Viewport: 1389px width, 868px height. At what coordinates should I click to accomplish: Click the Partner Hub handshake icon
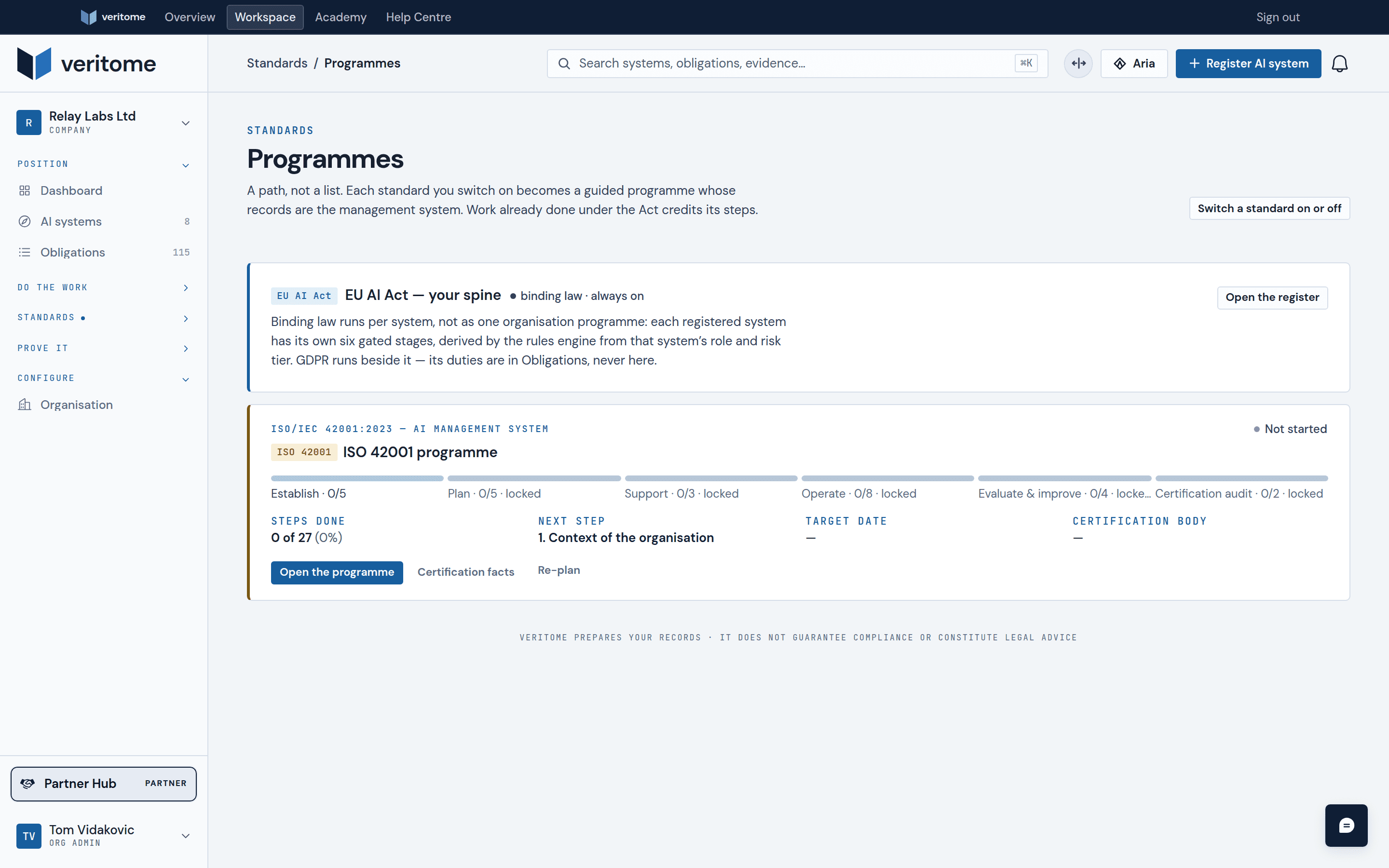coord(27,784)
